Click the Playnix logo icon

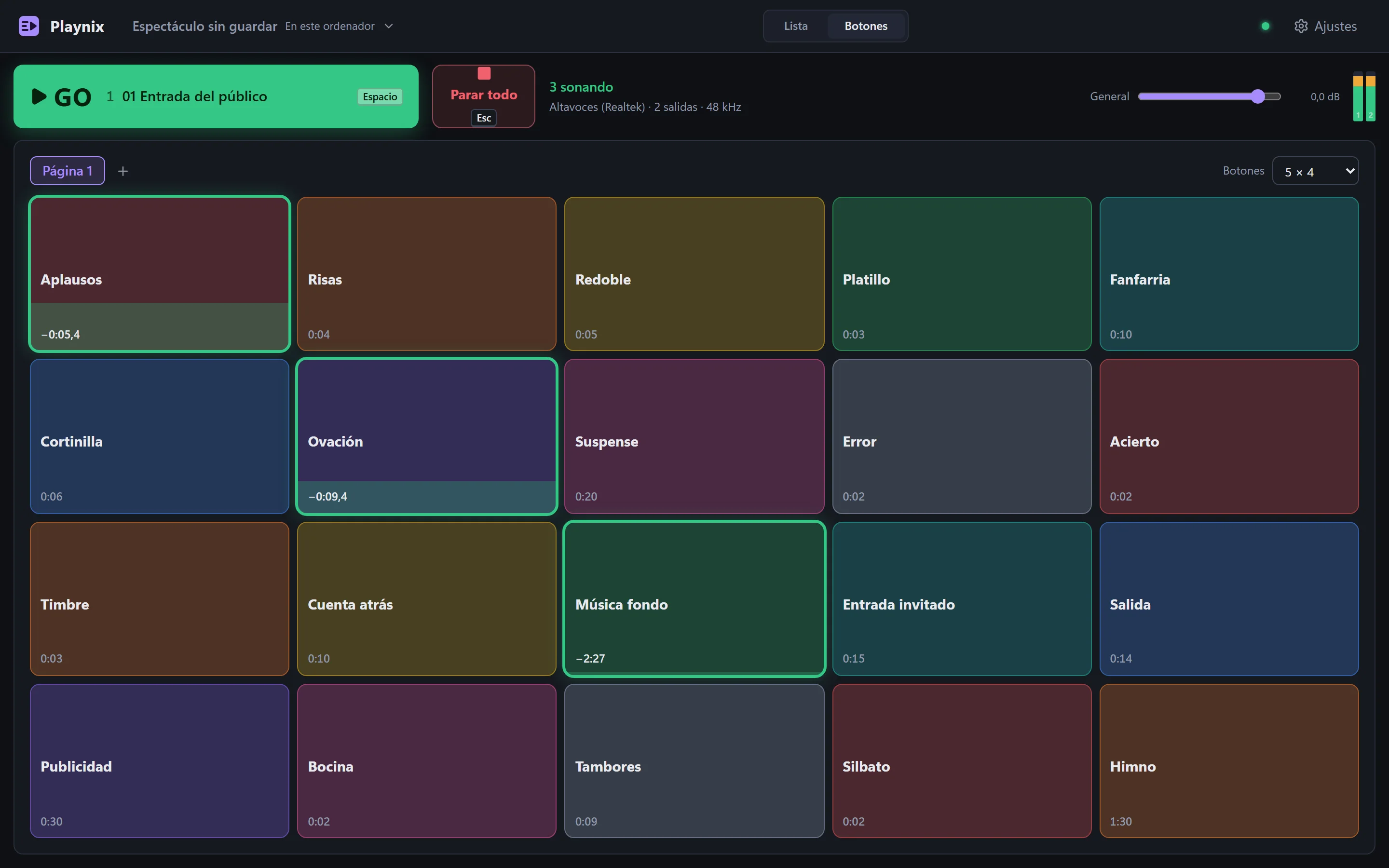tap(29, 26)
